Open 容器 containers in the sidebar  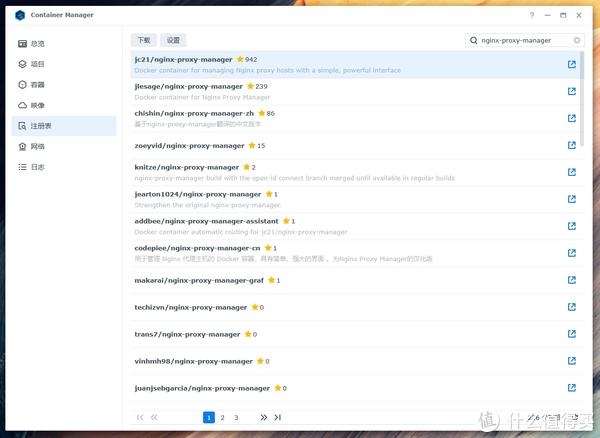pyautogui.click(x=64, y=85)
